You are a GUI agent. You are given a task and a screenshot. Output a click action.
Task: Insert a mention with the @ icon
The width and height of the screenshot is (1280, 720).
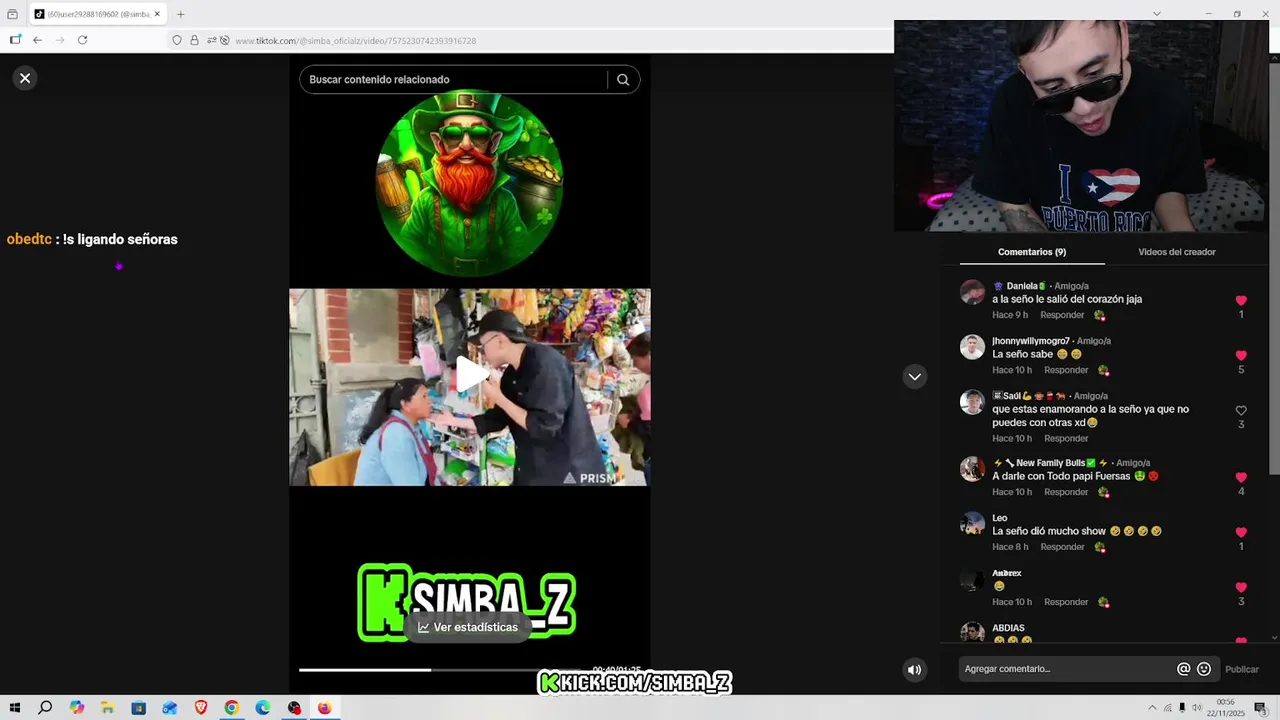pyautogui.click(x=1184, y=669)
